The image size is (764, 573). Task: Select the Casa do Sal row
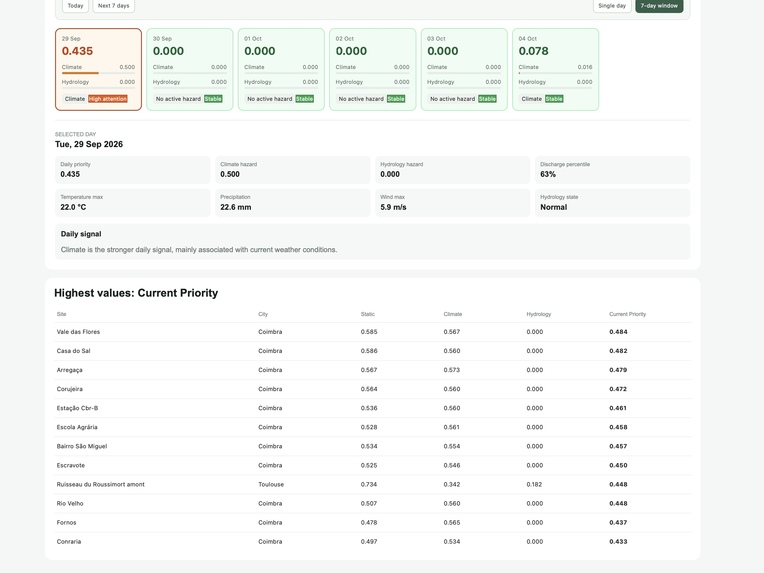point(373,351)
